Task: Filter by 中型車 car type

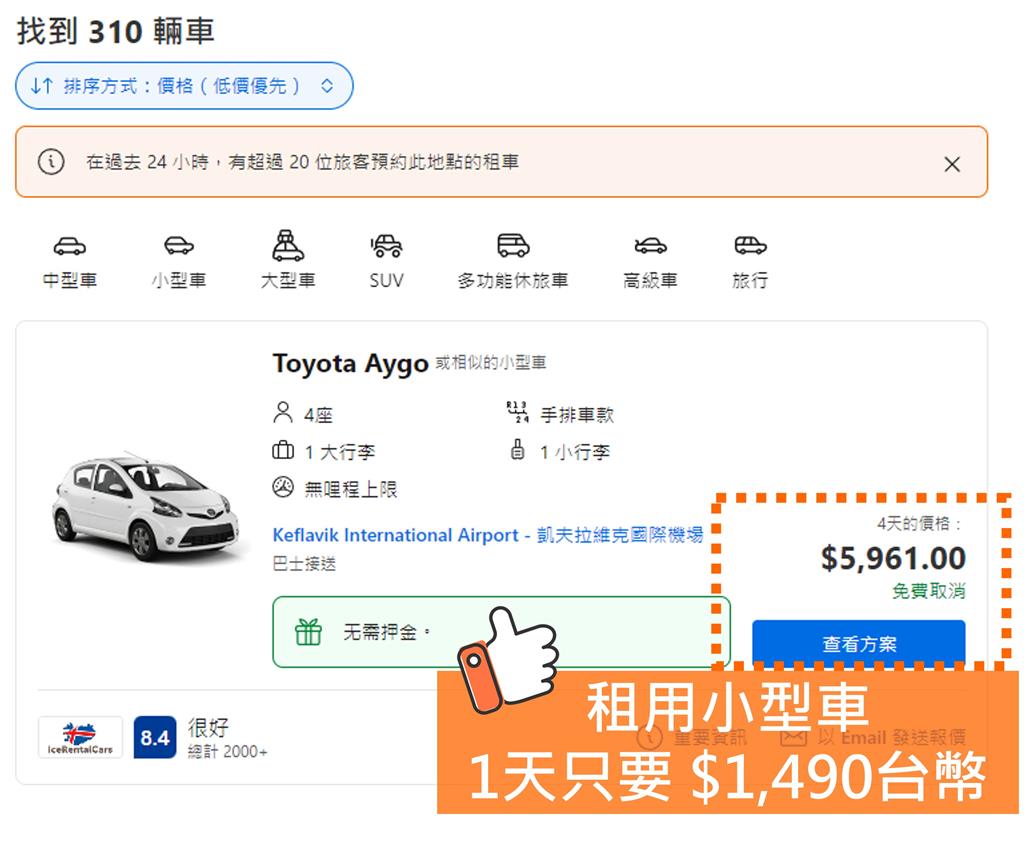Action: coord(69,262)
